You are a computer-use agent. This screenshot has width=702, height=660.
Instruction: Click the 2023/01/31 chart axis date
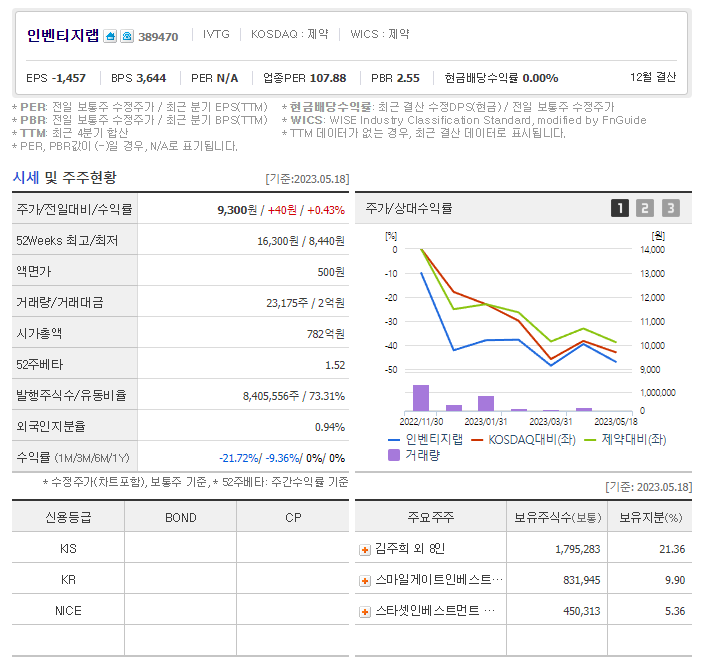[486, 422]
